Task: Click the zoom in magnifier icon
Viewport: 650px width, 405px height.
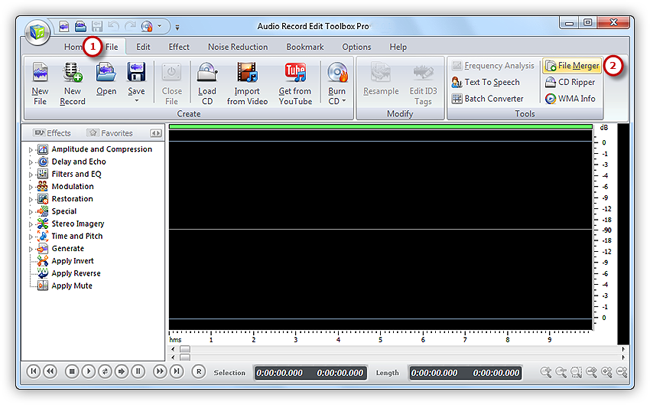Action: [x=546, y=372]
